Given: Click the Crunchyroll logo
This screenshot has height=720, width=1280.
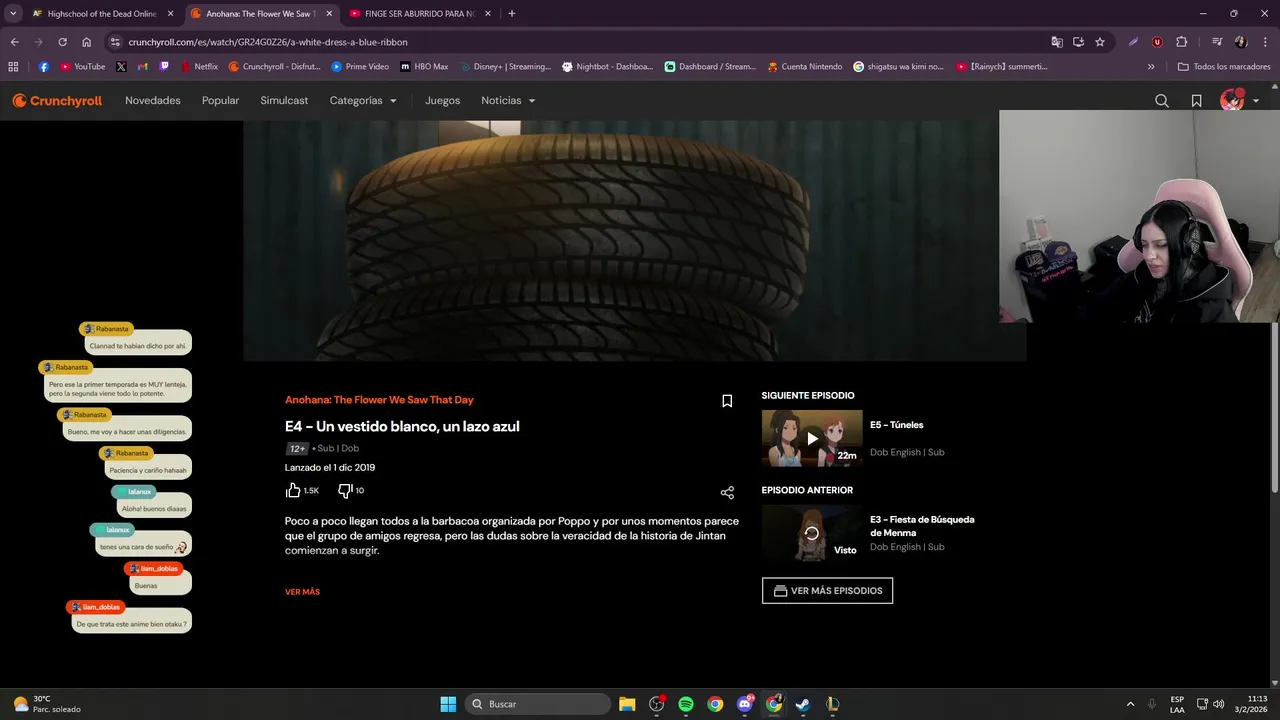Looking at the screenshot, I should coord(57,101).
